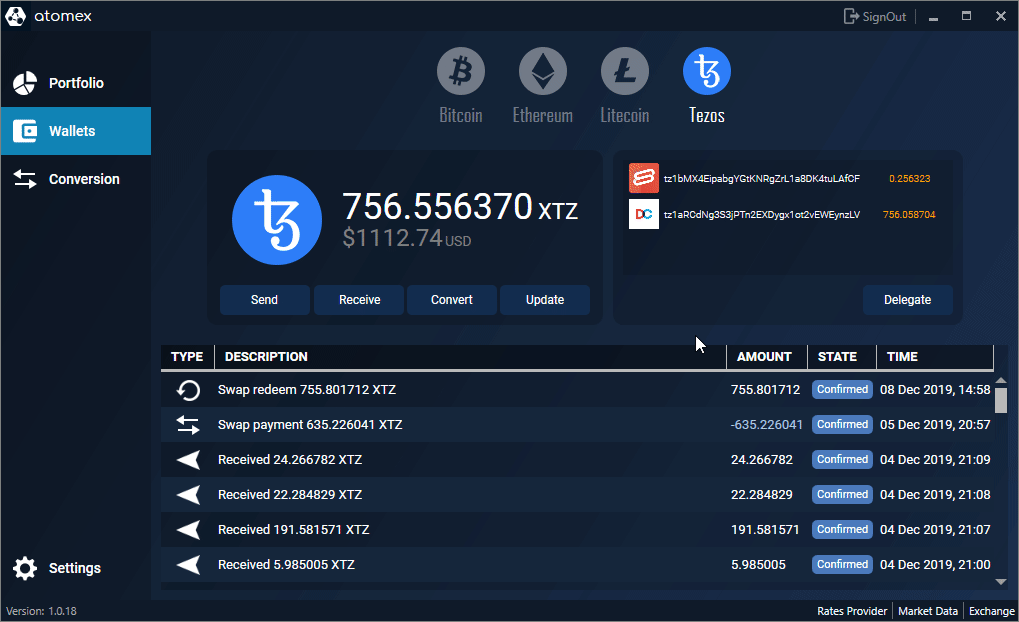1019x622 pixels.
Task: Sign out of the account
Action: click(875, 16)
